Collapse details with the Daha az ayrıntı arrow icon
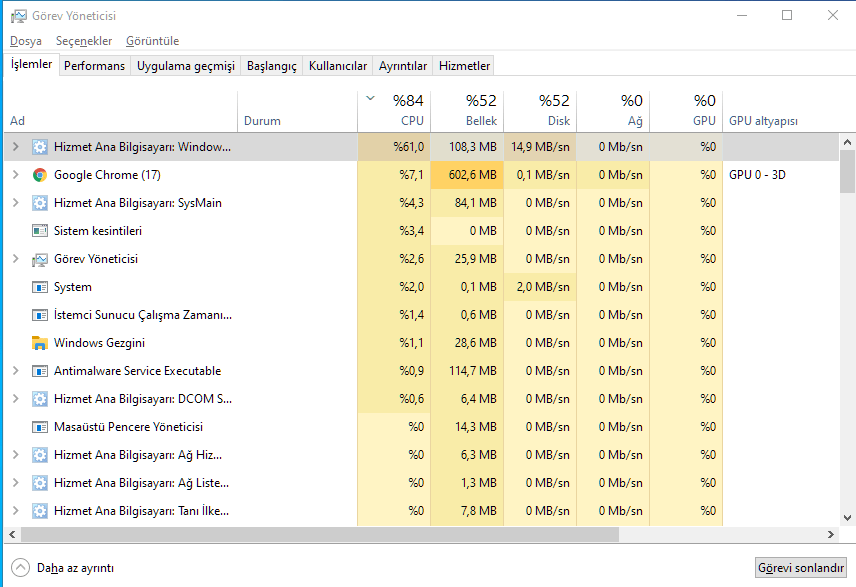 [20, 568]
